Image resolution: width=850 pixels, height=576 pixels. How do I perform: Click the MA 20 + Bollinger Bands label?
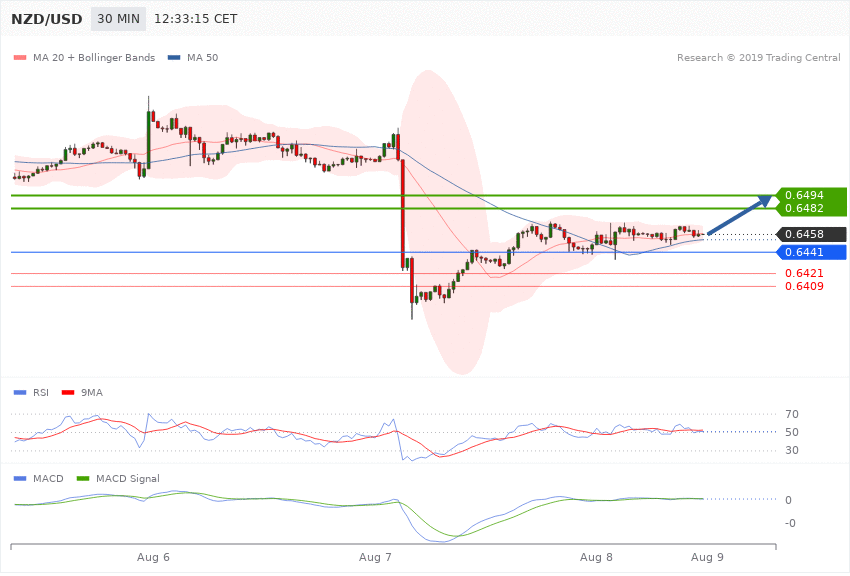(94, 57)
